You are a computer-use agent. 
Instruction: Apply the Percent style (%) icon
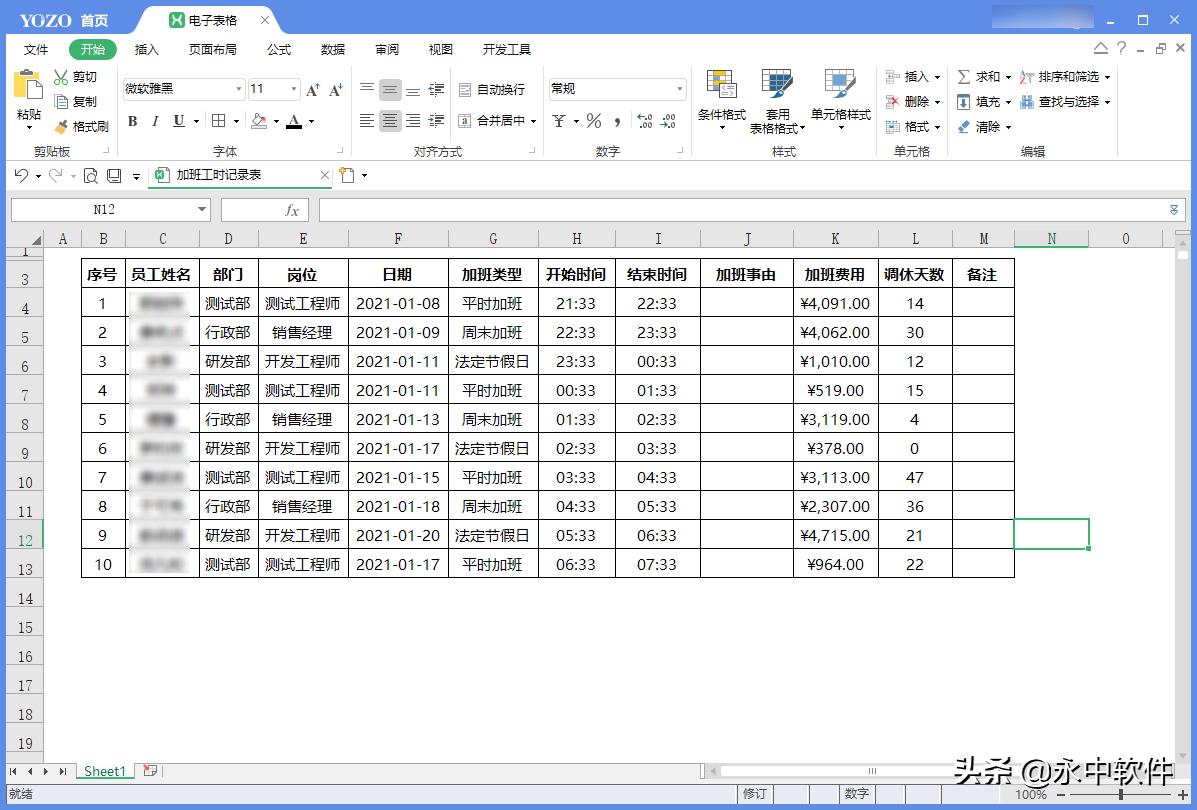coord(594,120)
